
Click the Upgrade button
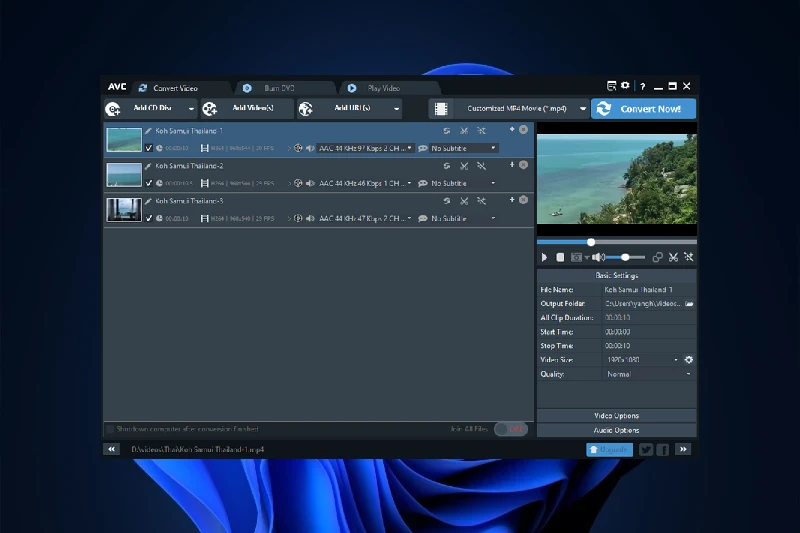coord(609,449)
